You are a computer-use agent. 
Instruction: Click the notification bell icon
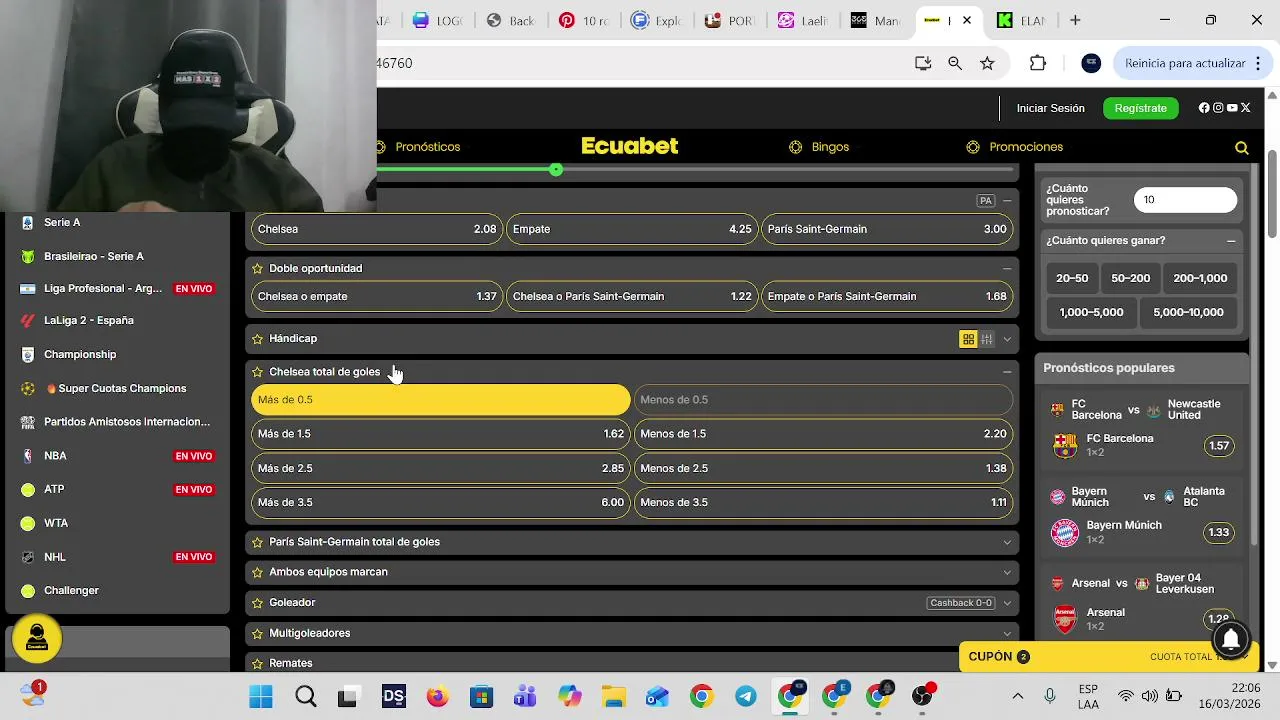click(1231, 639)
